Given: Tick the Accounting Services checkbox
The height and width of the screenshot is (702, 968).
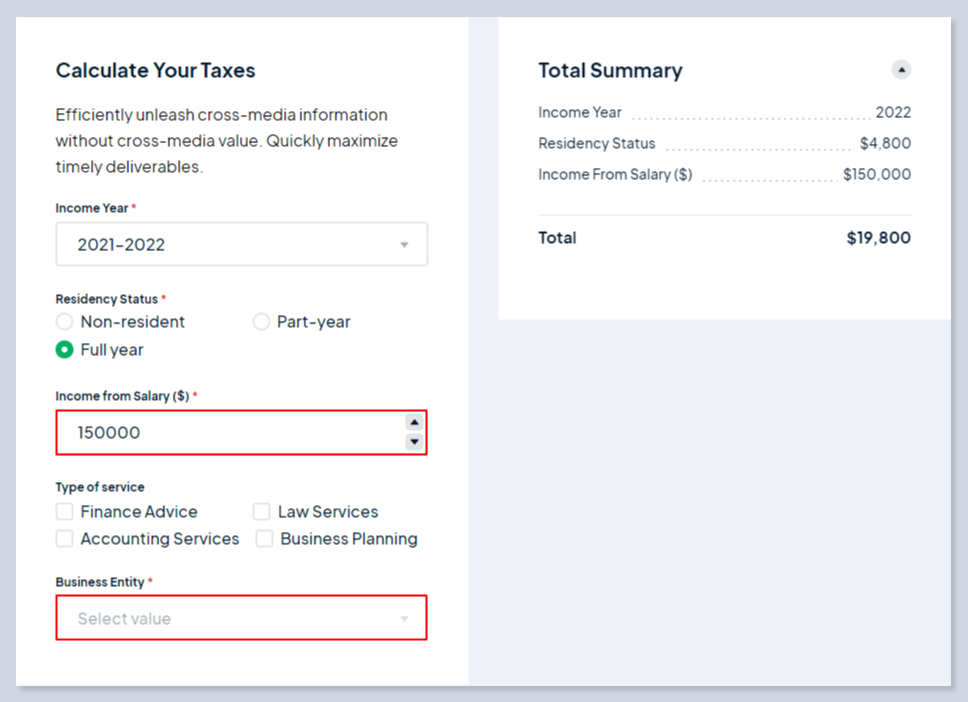Looking at the screenshot, I should click(x=65, y=539).
